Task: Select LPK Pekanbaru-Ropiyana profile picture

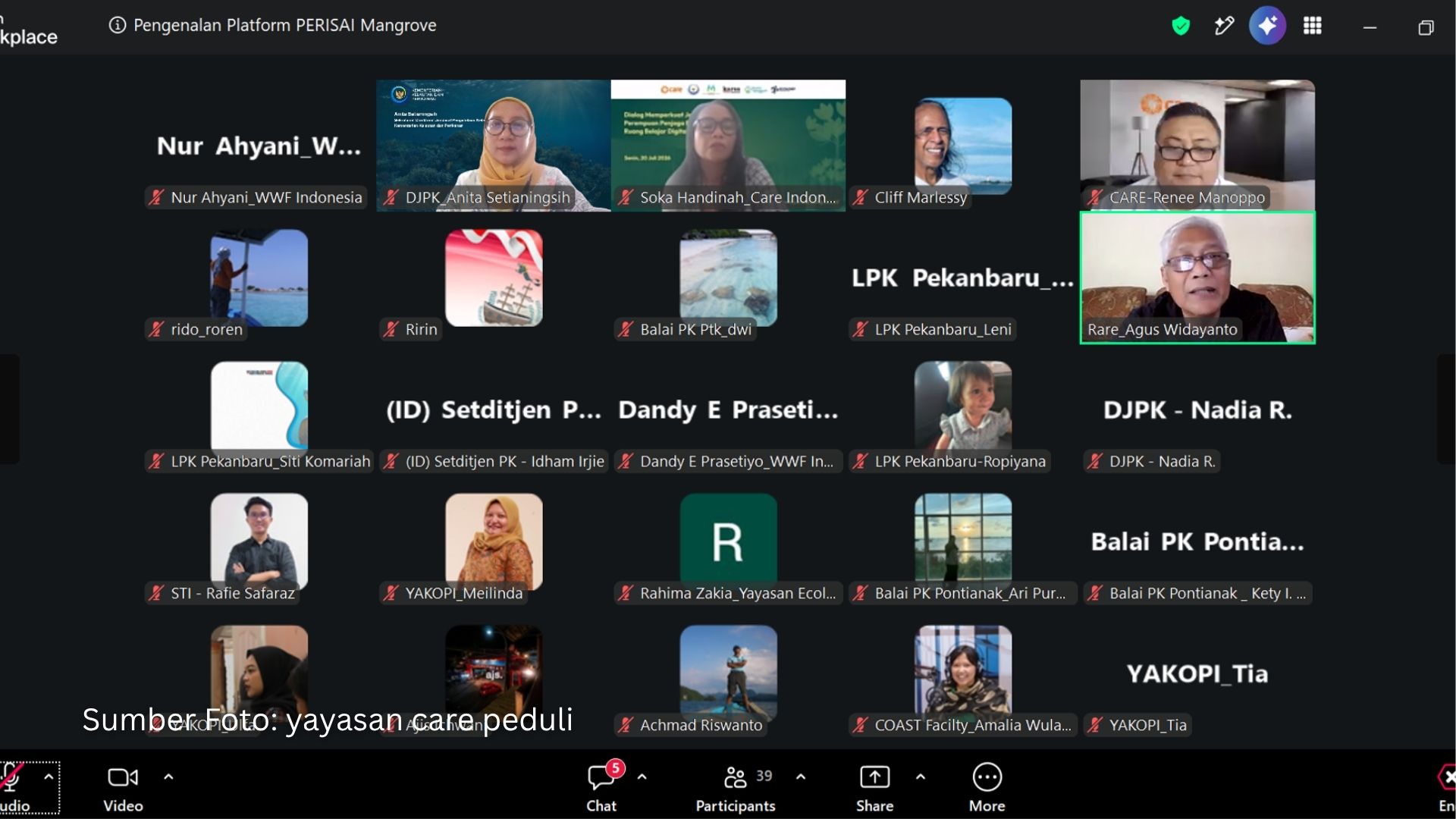Action: tap(963, 409)
